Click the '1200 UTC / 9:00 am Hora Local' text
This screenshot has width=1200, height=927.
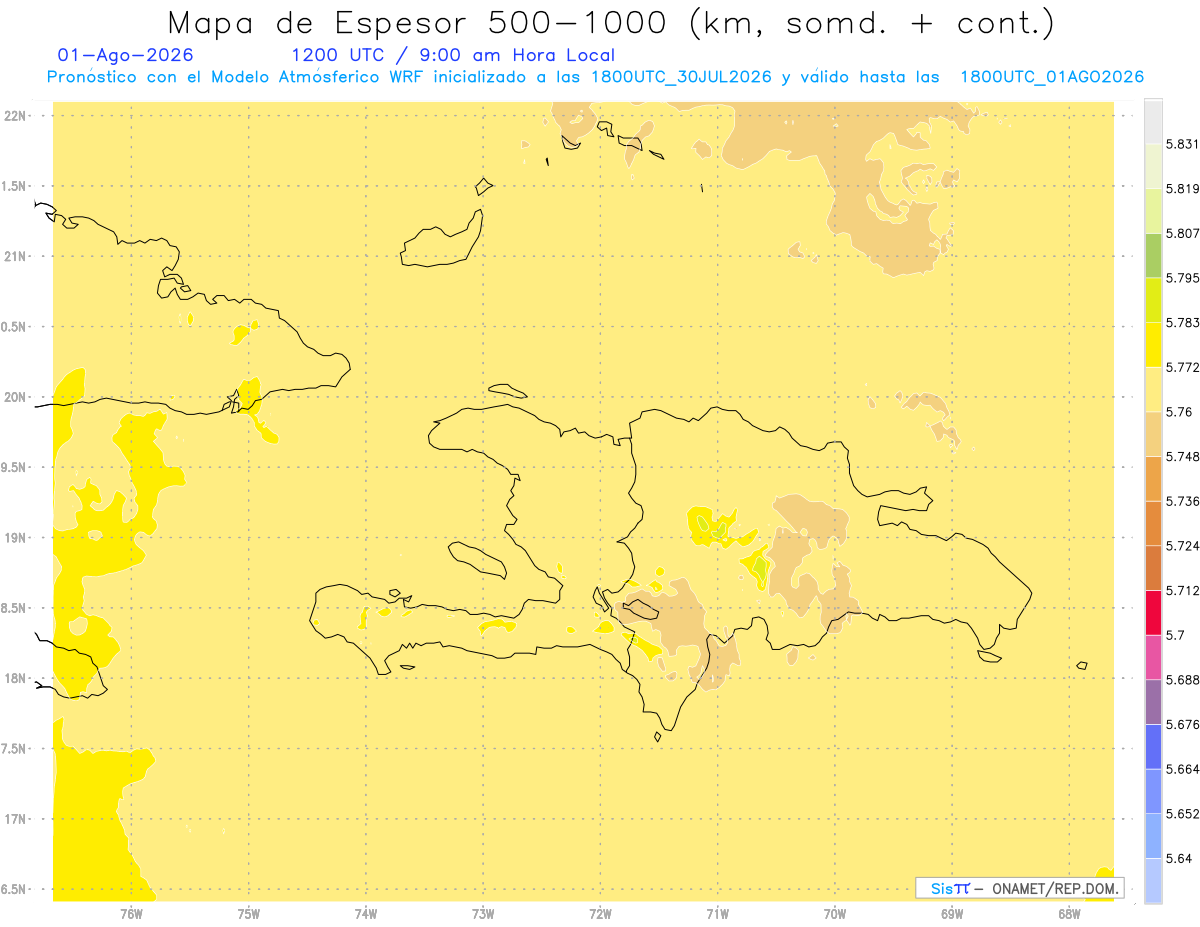coord(453,56)
